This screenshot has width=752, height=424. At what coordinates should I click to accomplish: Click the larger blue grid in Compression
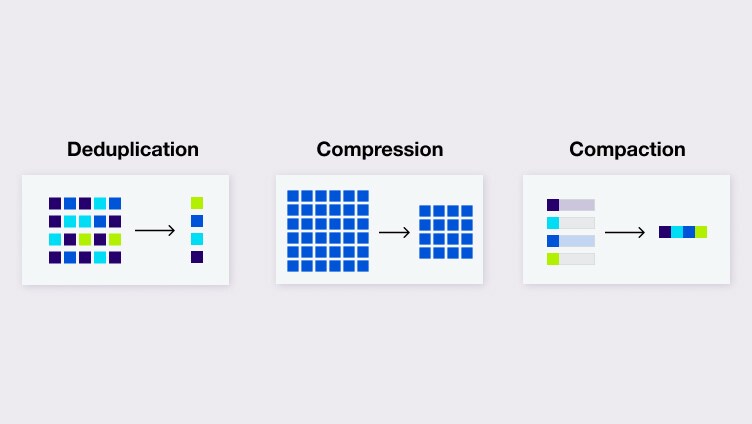tap(328, 231)
